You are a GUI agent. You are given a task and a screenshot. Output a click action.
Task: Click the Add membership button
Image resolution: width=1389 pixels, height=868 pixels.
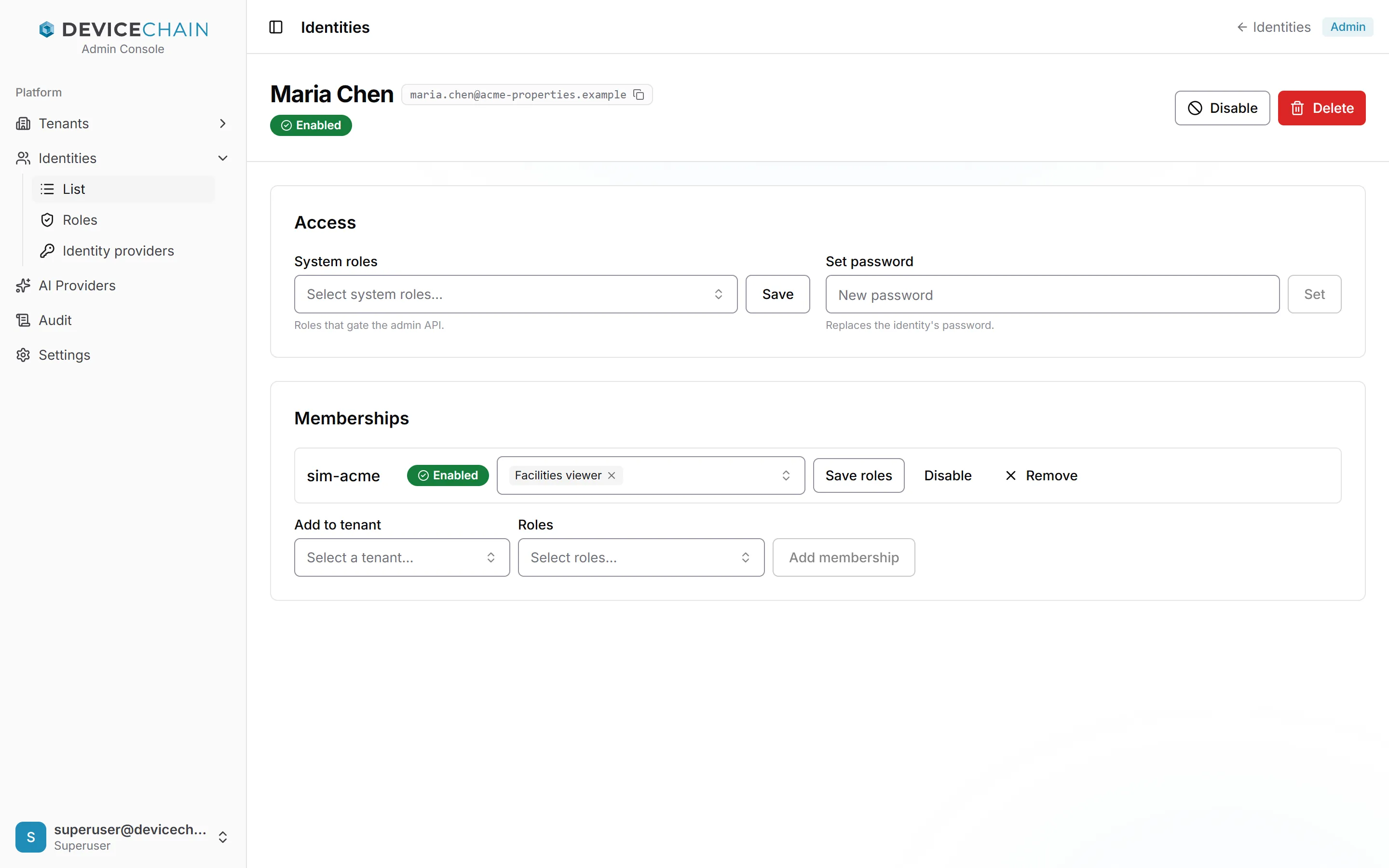point(843,557)
